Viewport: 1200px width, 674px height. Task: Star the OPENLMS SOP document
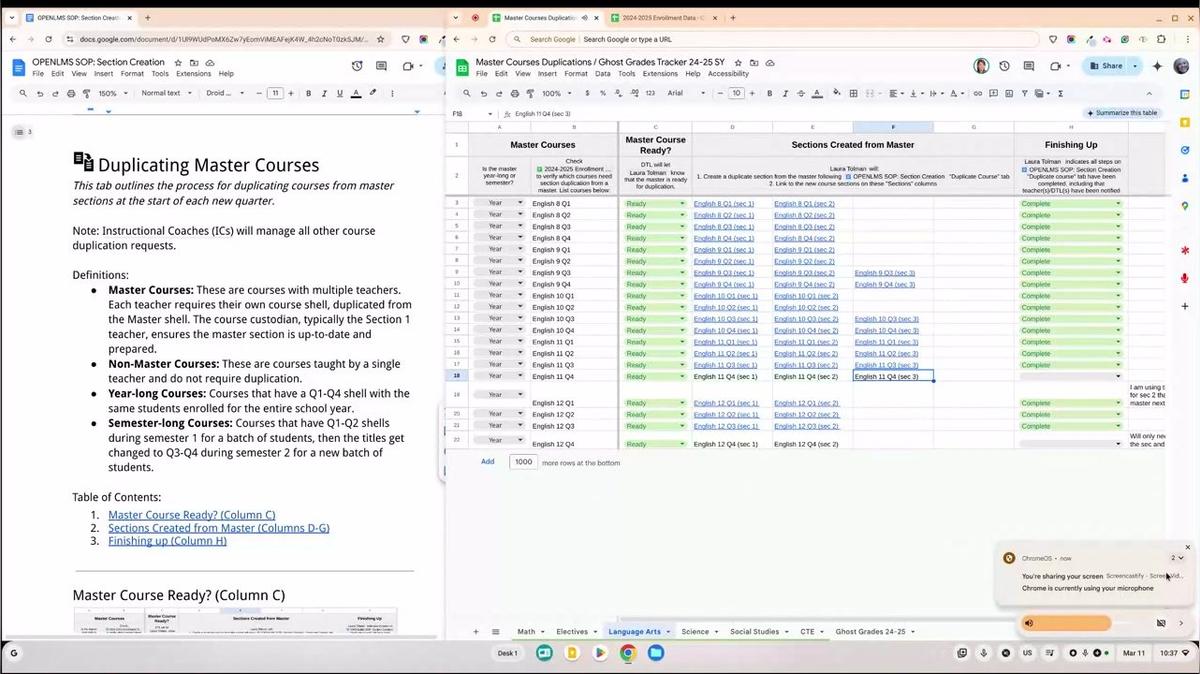[176, 62]
